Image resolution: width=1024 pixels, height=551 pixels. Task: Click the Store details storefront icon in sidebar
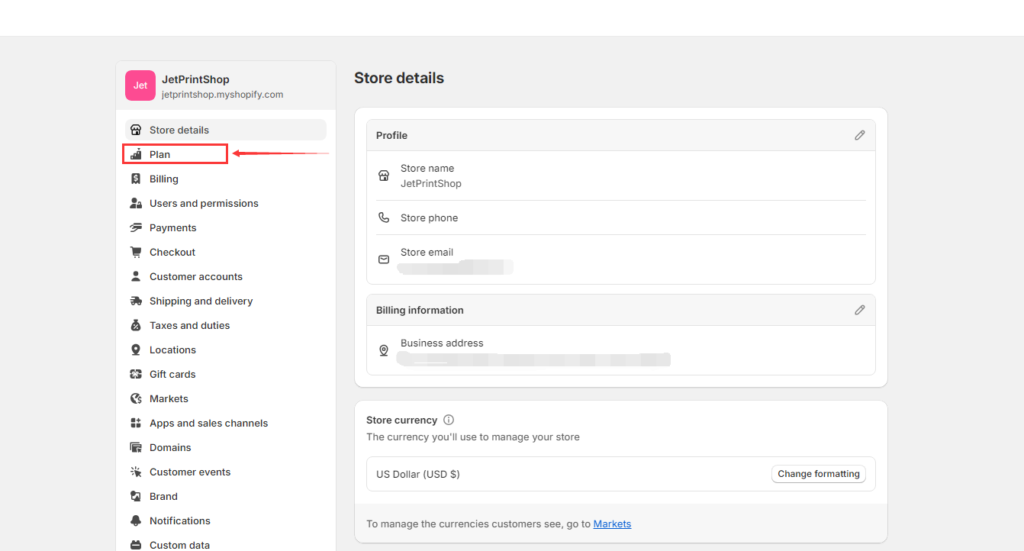click(x=136, y=130)
